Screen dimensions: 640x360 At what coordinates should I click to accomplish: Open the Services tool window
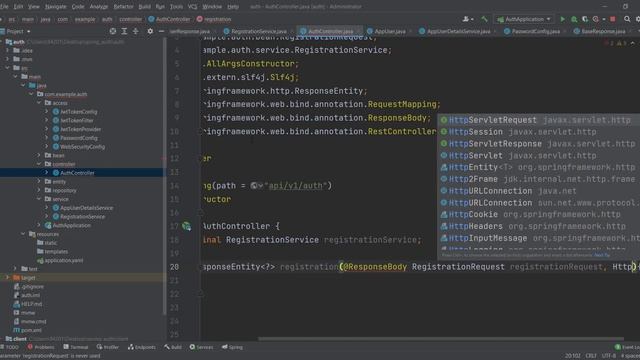pos(201,347)
